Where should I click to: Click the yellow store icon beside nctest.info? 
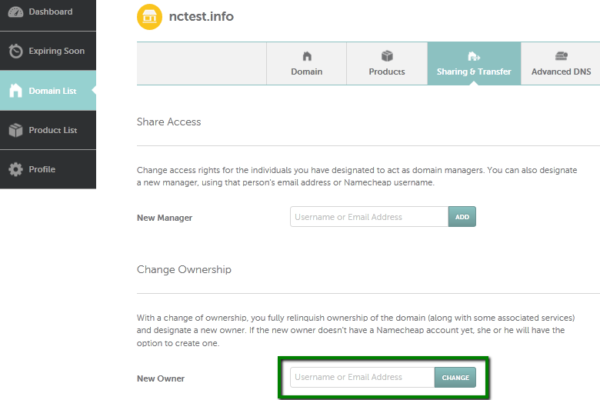click(150, 17)
